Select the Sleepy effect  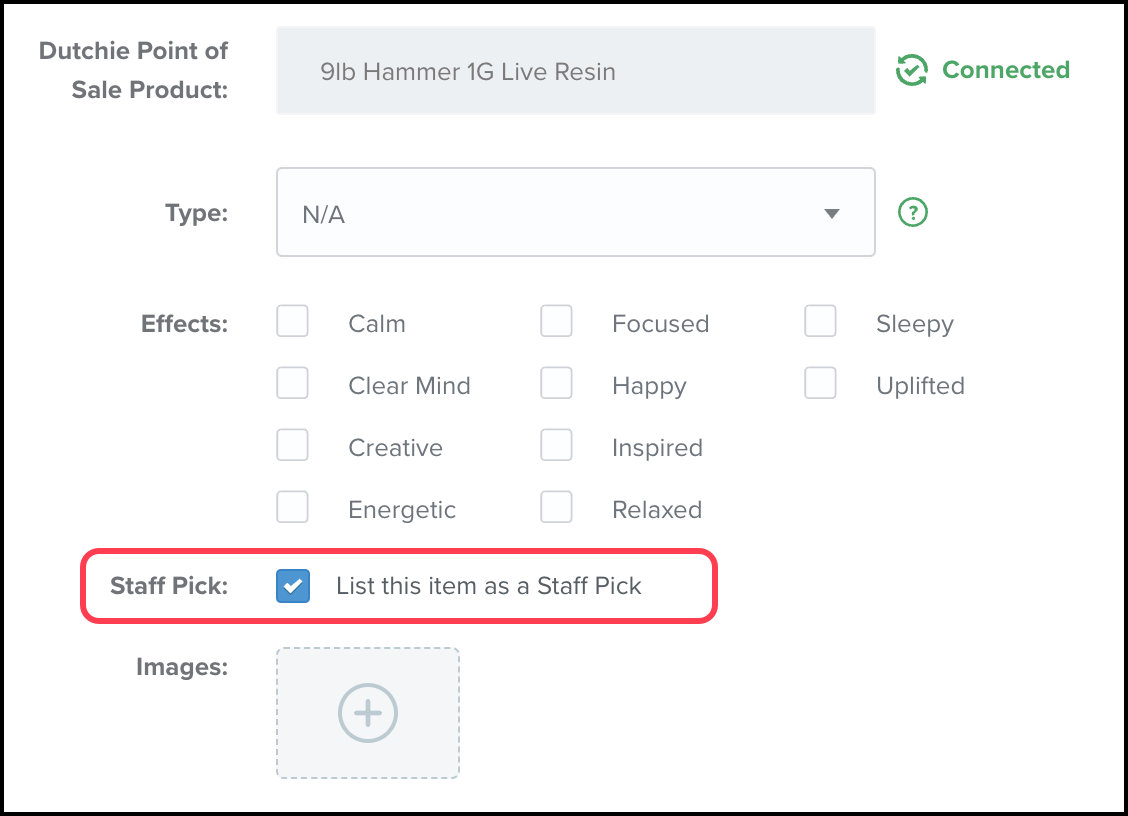(820, 321)
